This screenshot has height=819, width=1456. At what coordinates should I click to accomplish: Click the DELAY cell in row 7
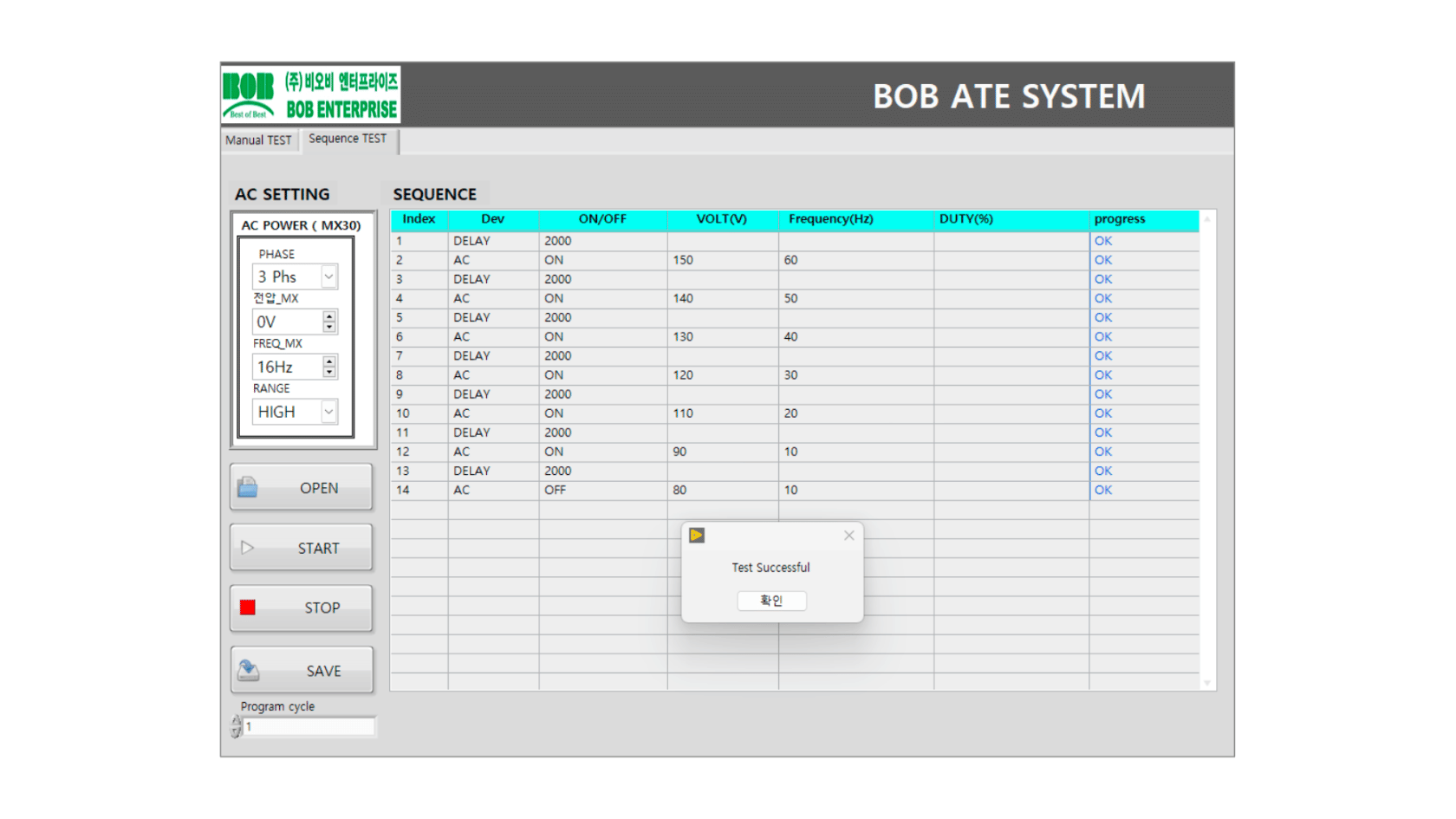(493, 355)
